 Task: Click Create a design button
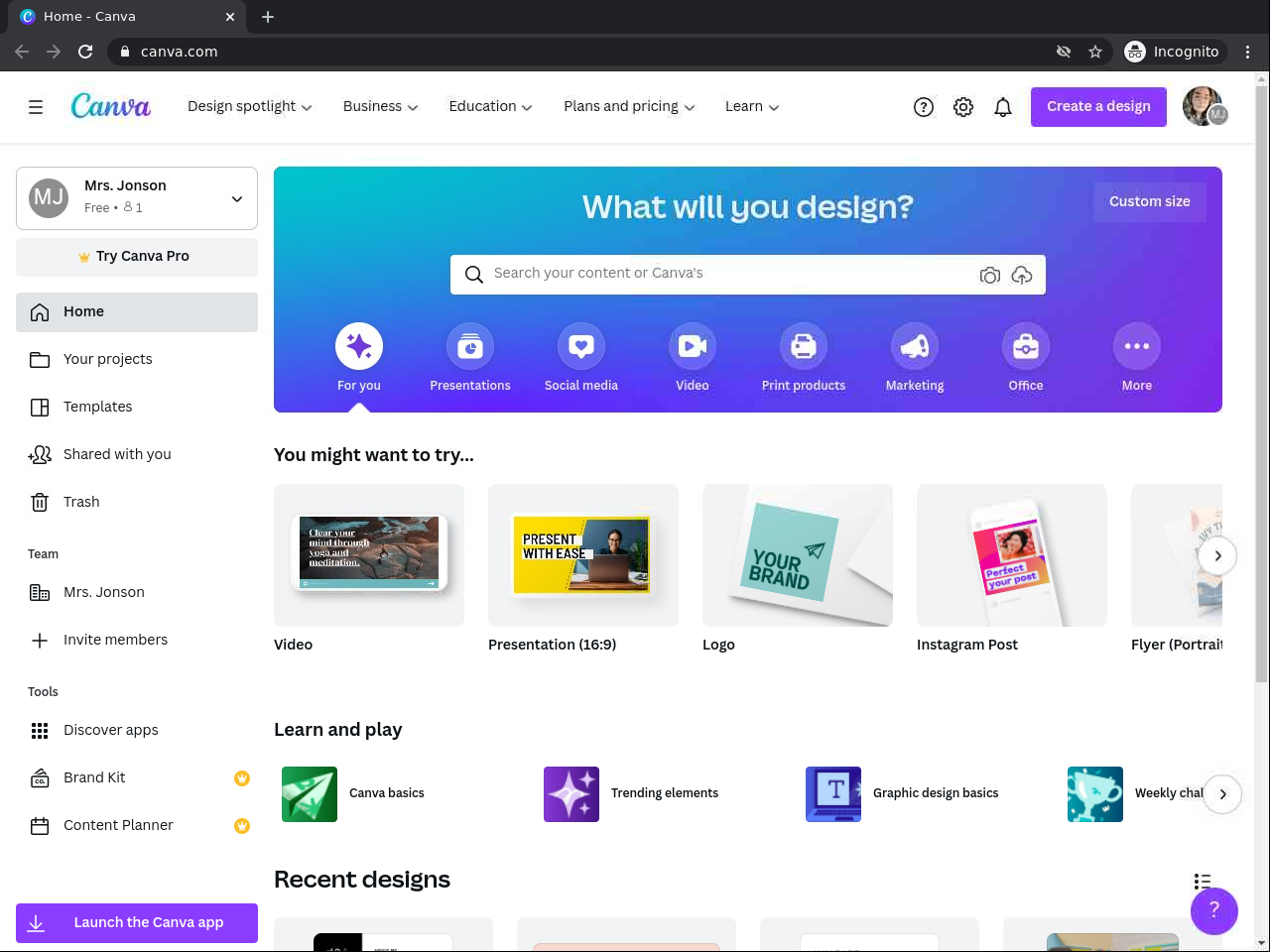point(1098,107)
